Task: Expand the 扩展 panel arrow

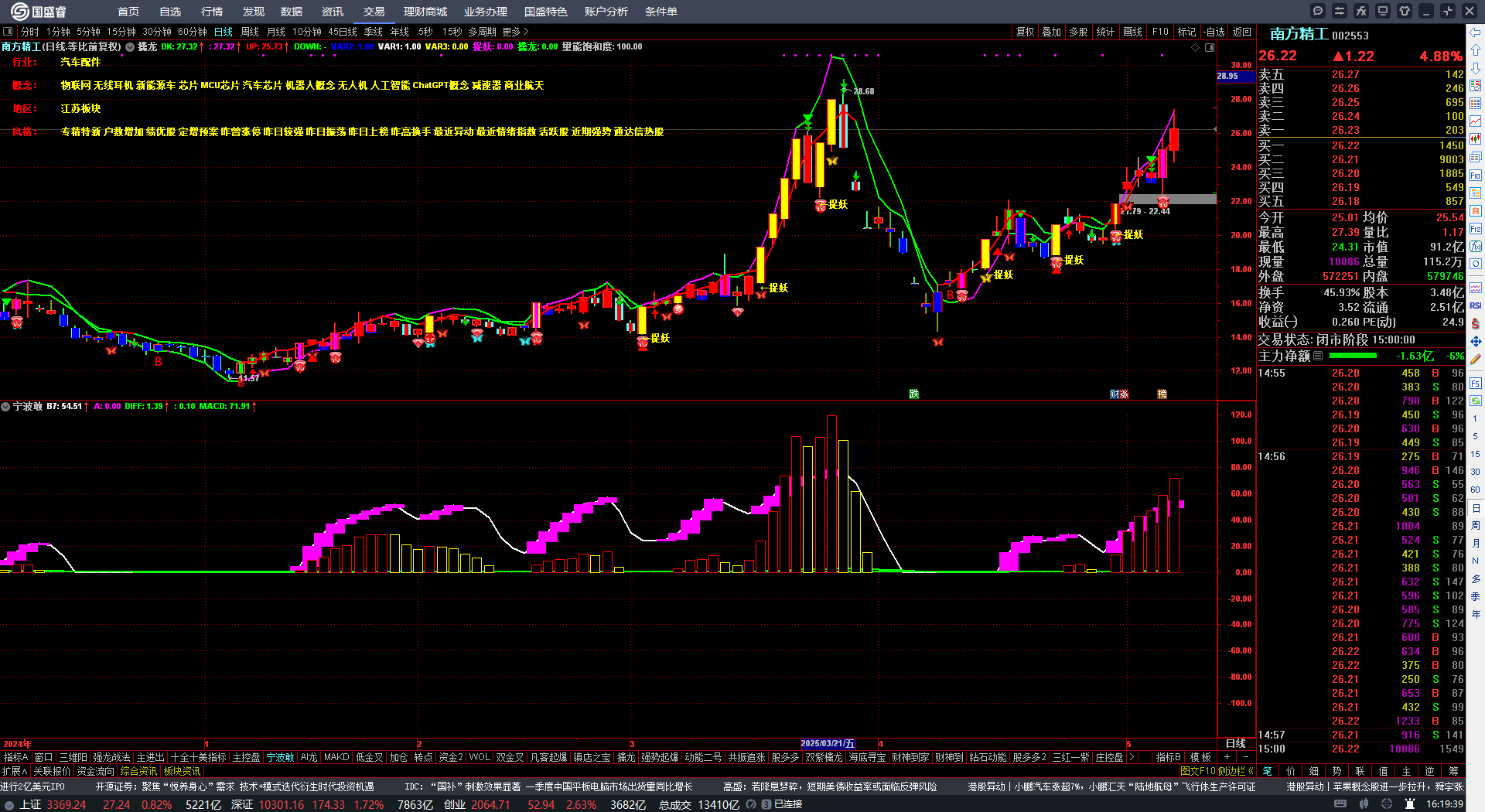Action: click(15, 771)
